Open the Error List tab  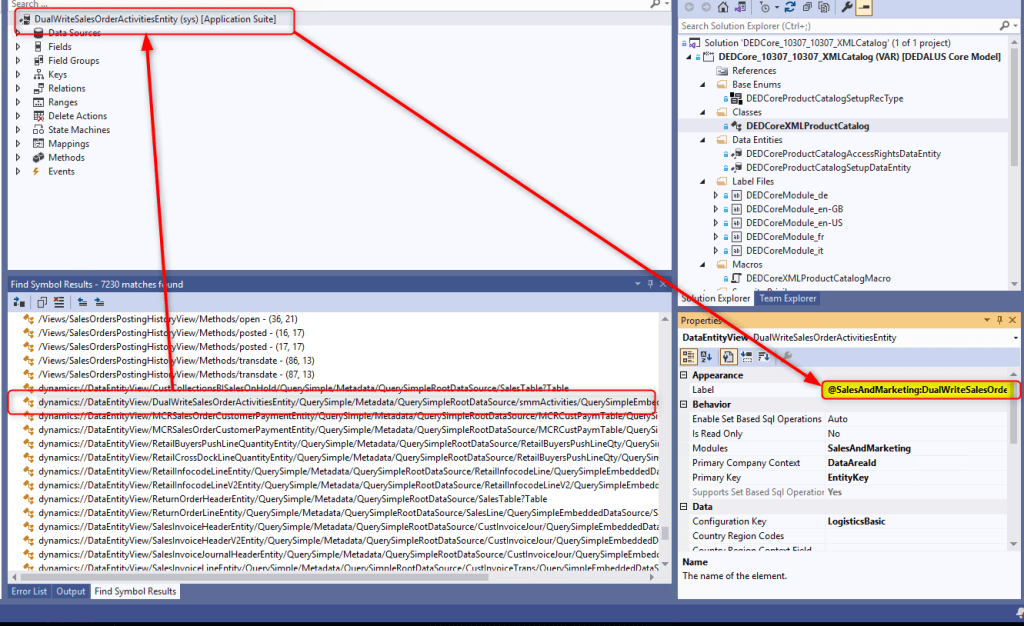pyautogui.click(x=29, y=591)
